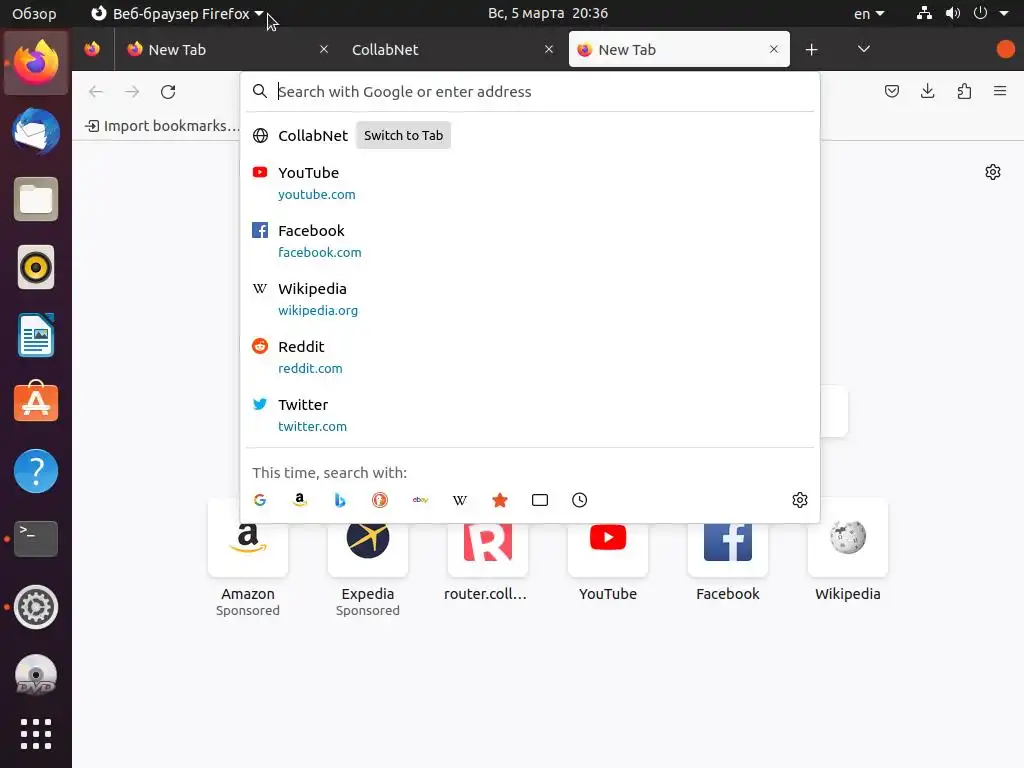
Task: Personalize new tab gear icon
Action: click(x=993, y=172)
